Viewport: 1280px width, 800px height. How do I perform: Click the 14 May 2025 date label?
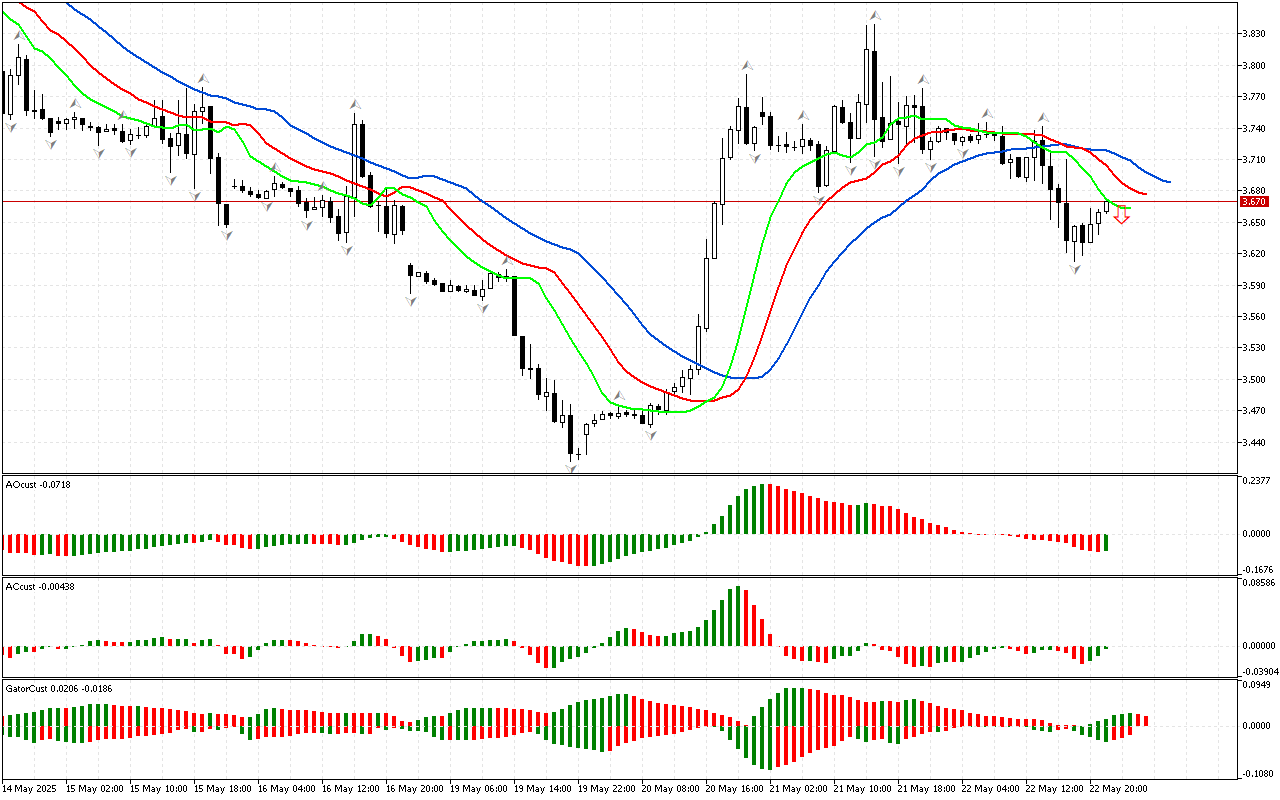[31, 788]
